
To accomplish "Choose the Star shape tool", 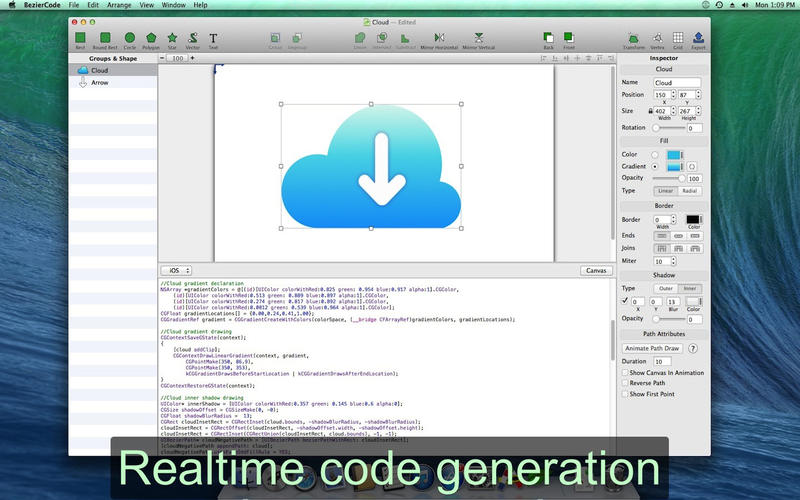I will click(x=171, y=37).
